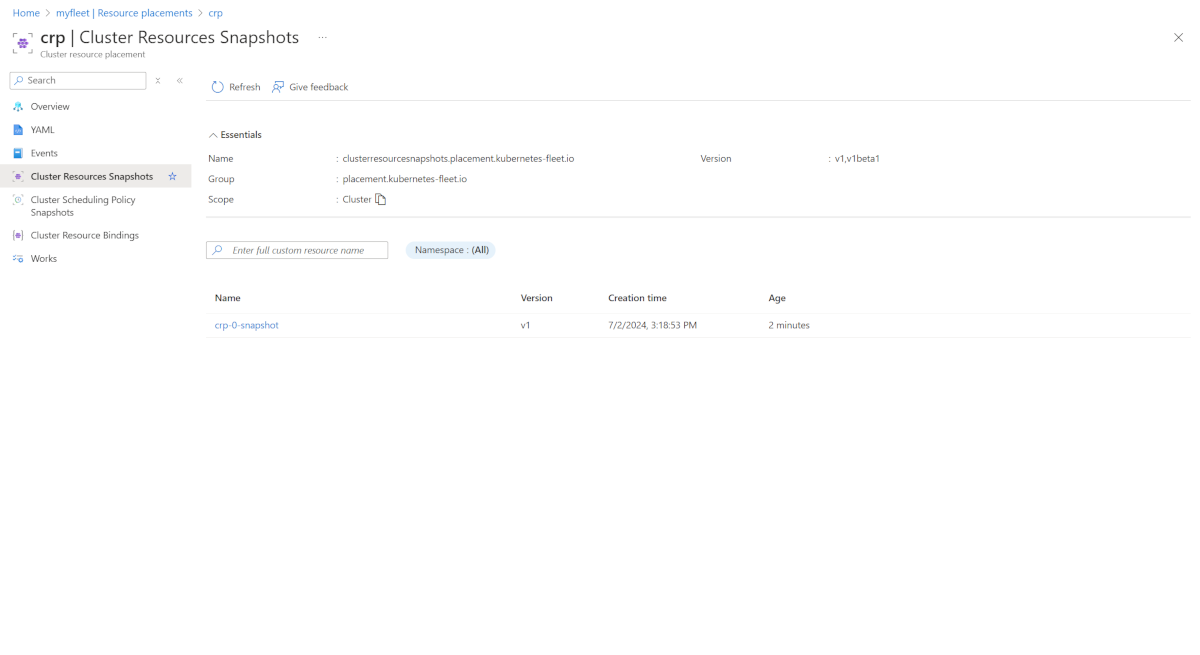Click the Cluster resource placement icon
Screen dimensions: 1200x655
(x=21, y=42)
